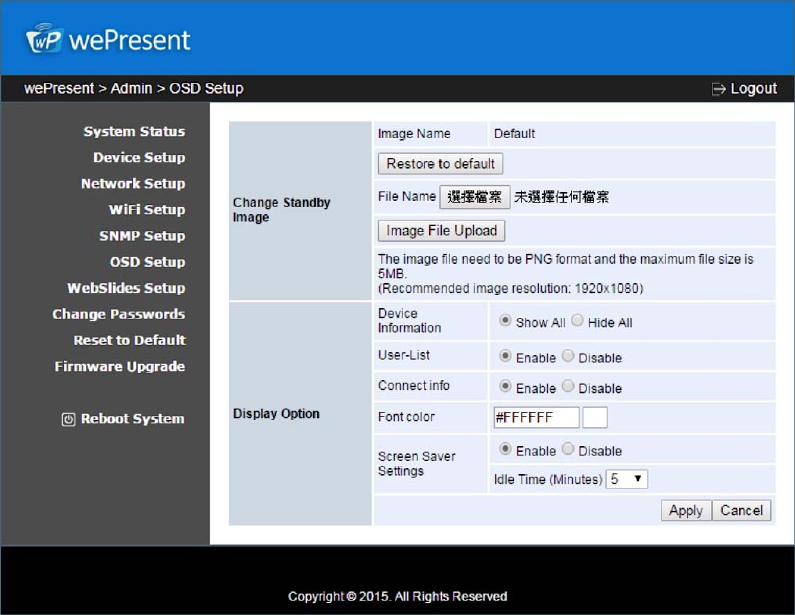Select Hide All for Device Information

[577, 320]
